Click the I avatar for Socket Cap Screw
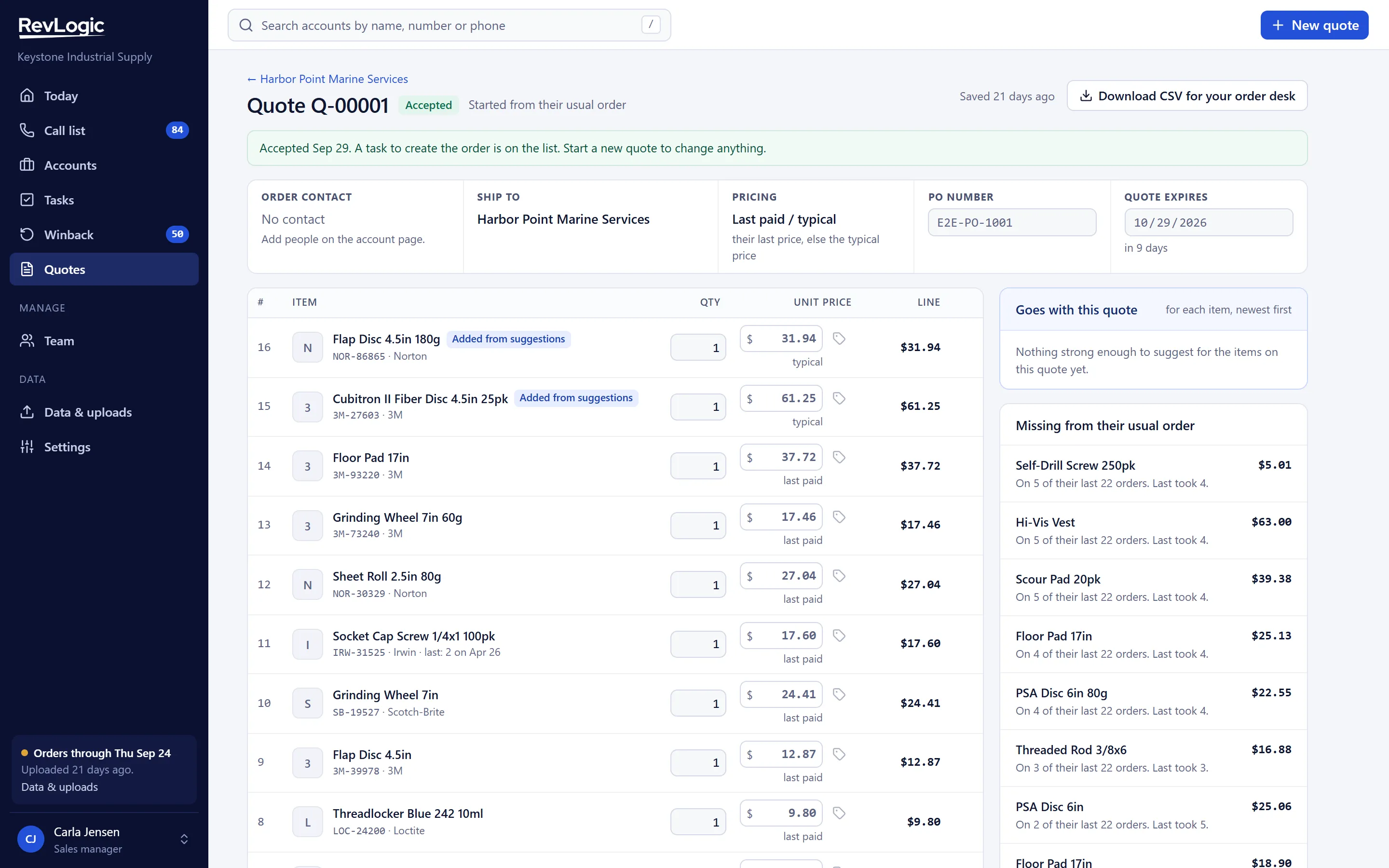This screenshot has width=1389, height=868. [x=308, y=644]
